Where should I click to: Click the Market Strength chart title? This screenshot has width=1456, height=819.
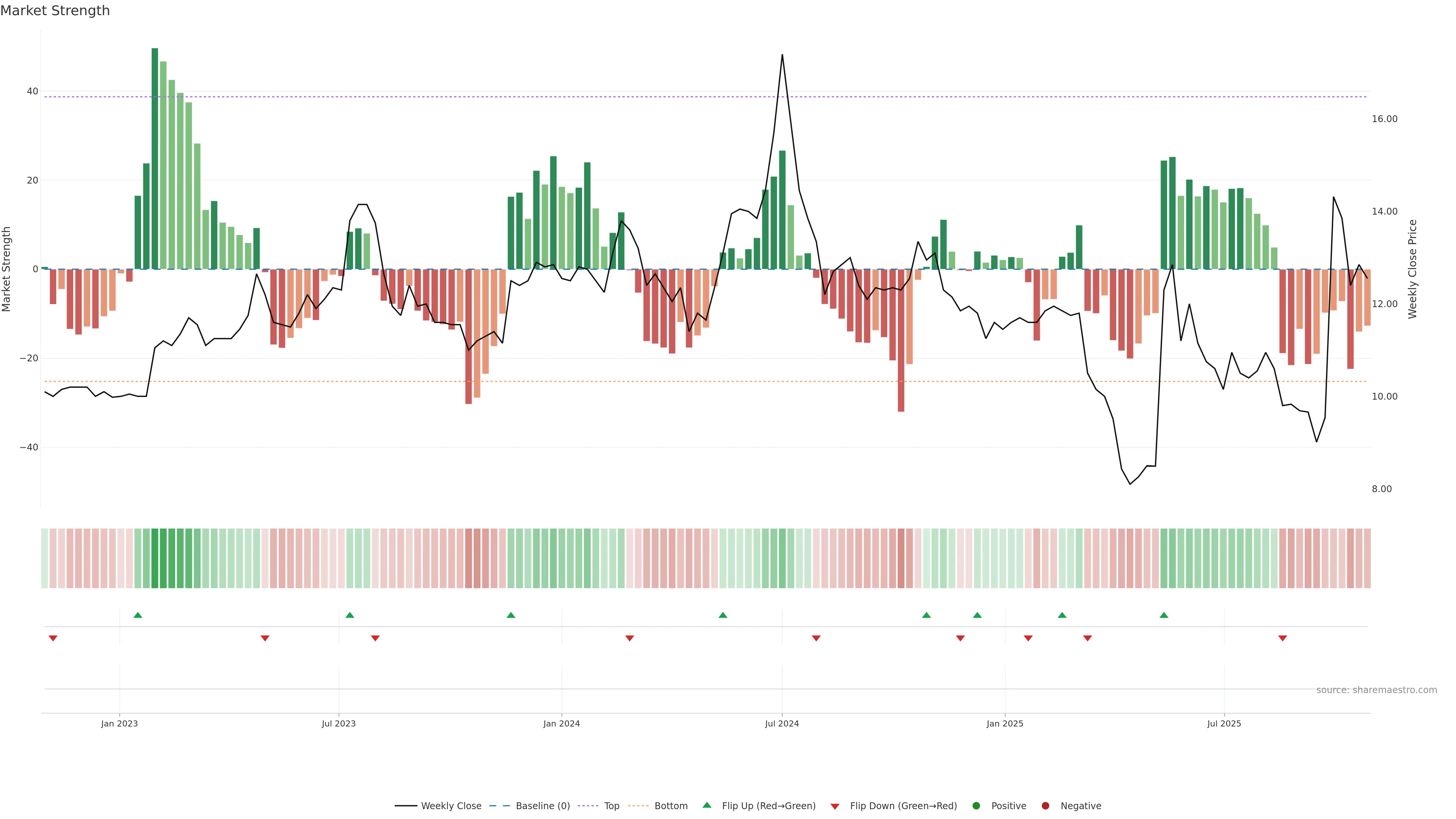pos(55,11)
